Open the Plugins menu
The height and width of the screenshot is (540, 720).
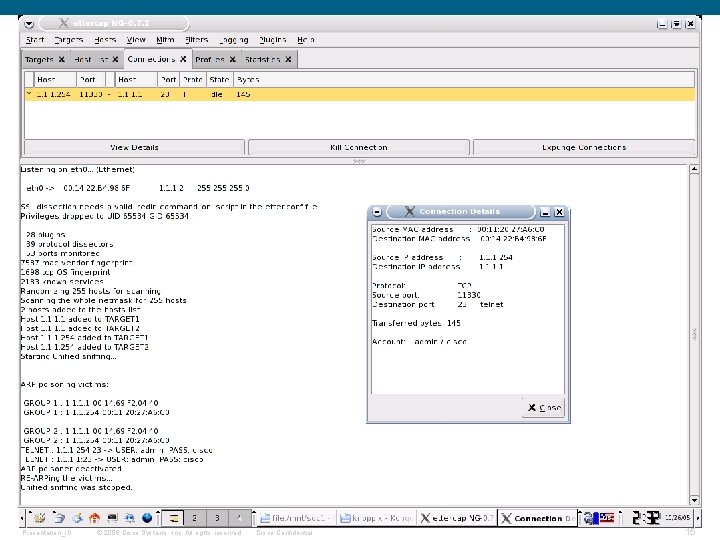(272, 40)
